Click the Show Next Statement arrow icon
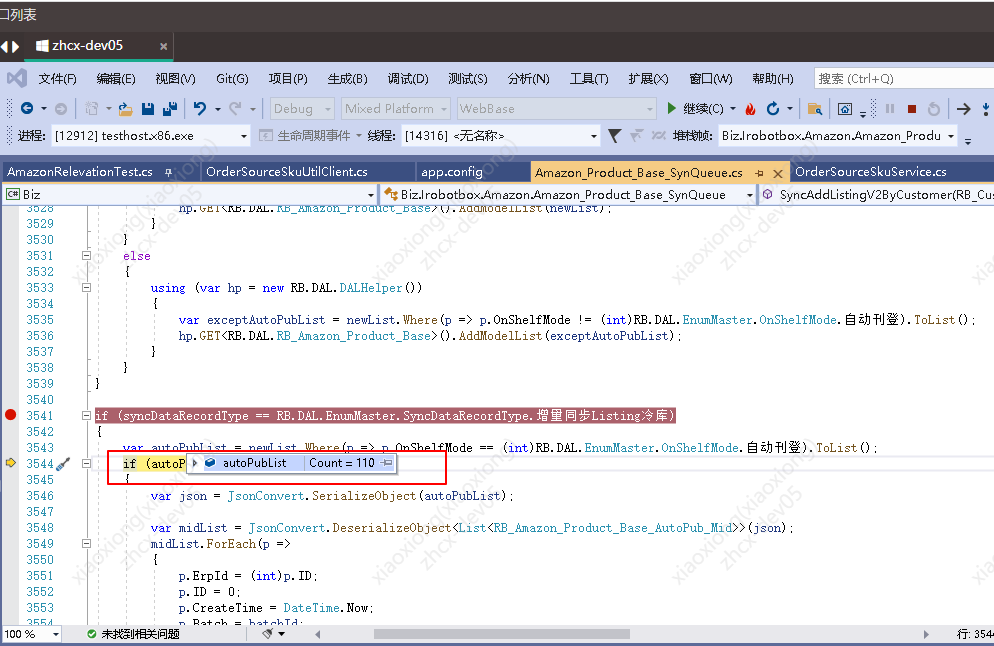 tap(964, 109)
